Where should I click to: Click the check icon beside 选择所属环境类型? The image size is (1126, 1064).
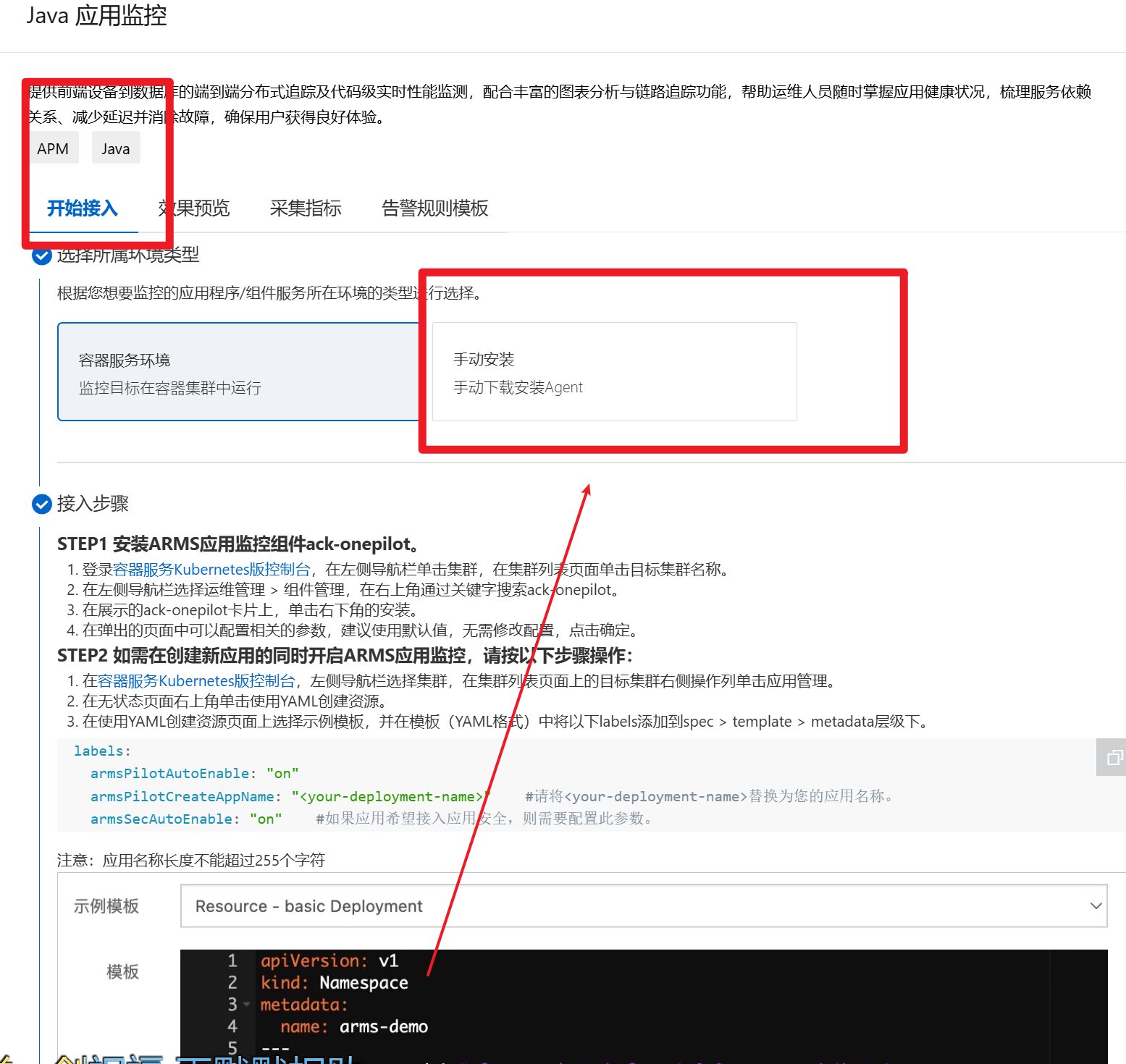click(42, 256)
